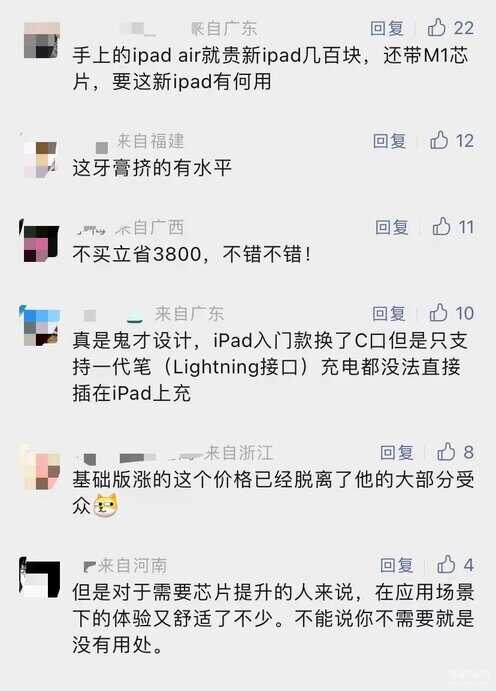Like the 不买立省3800 comment
The width and height of the screenshot is (496, 691).
(453, 227)
